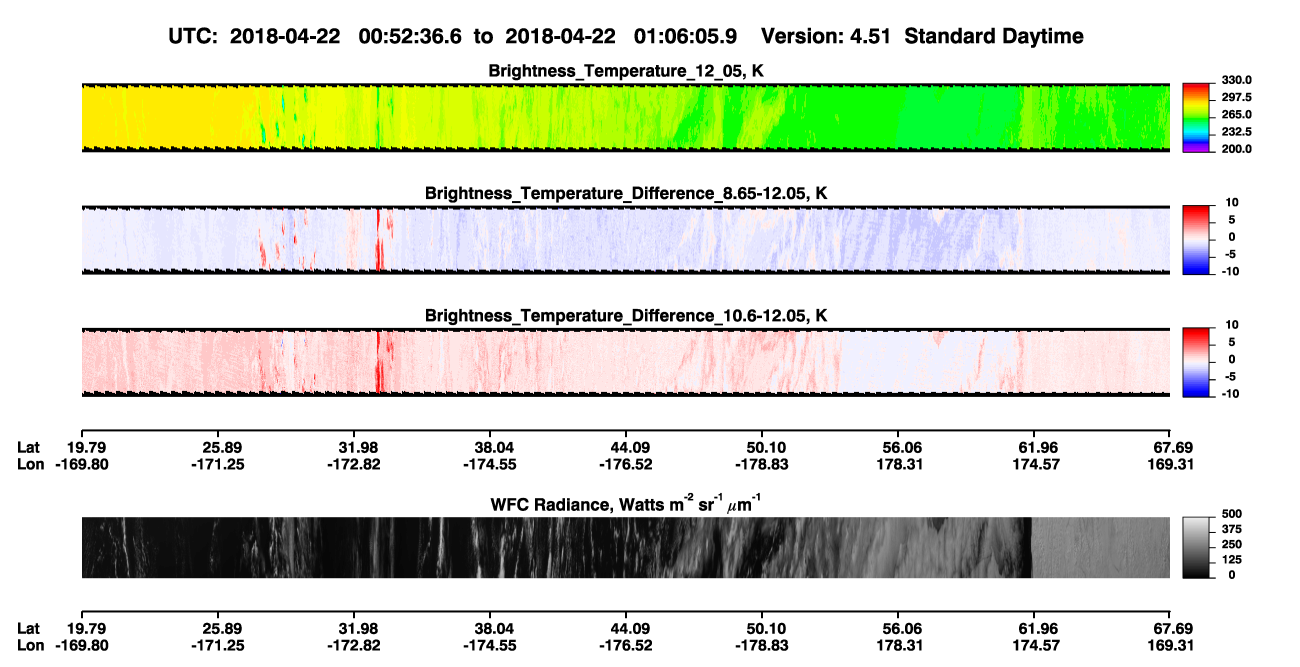Click longitude -172.82 on the upper axis

click(x=353, y=464)
